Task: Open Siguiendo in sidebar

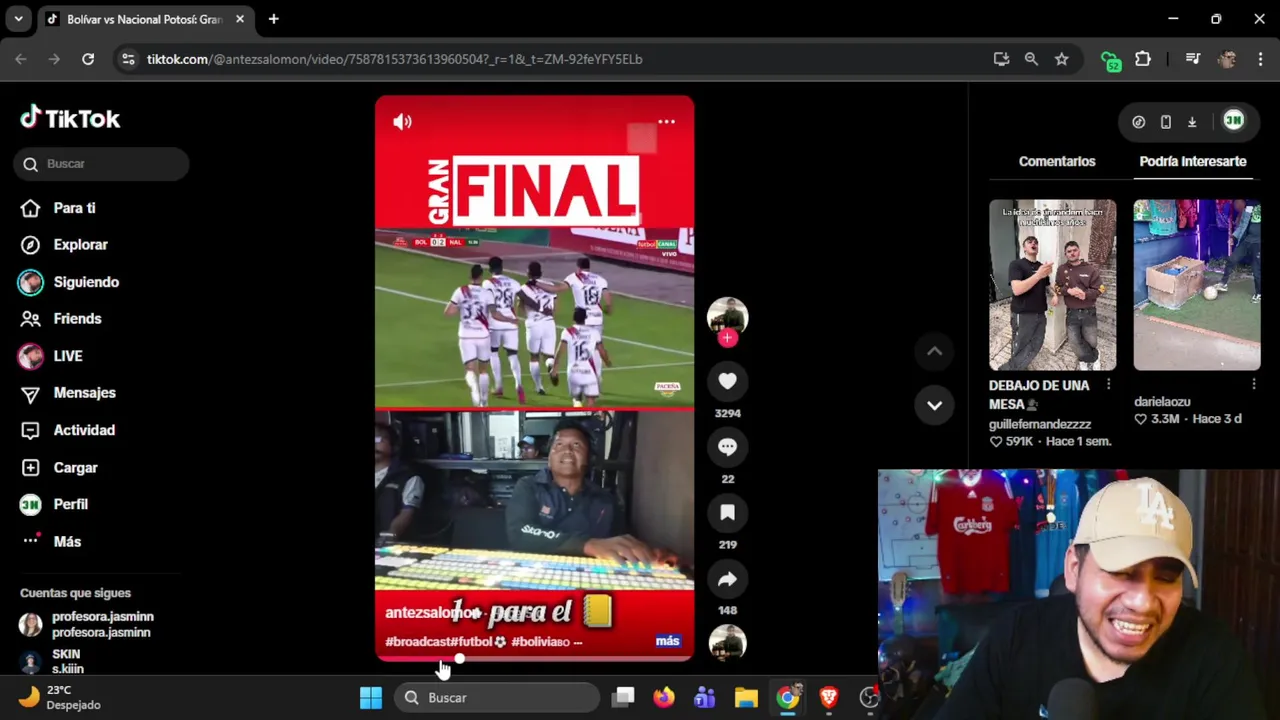Action: (x=70, y=282)
